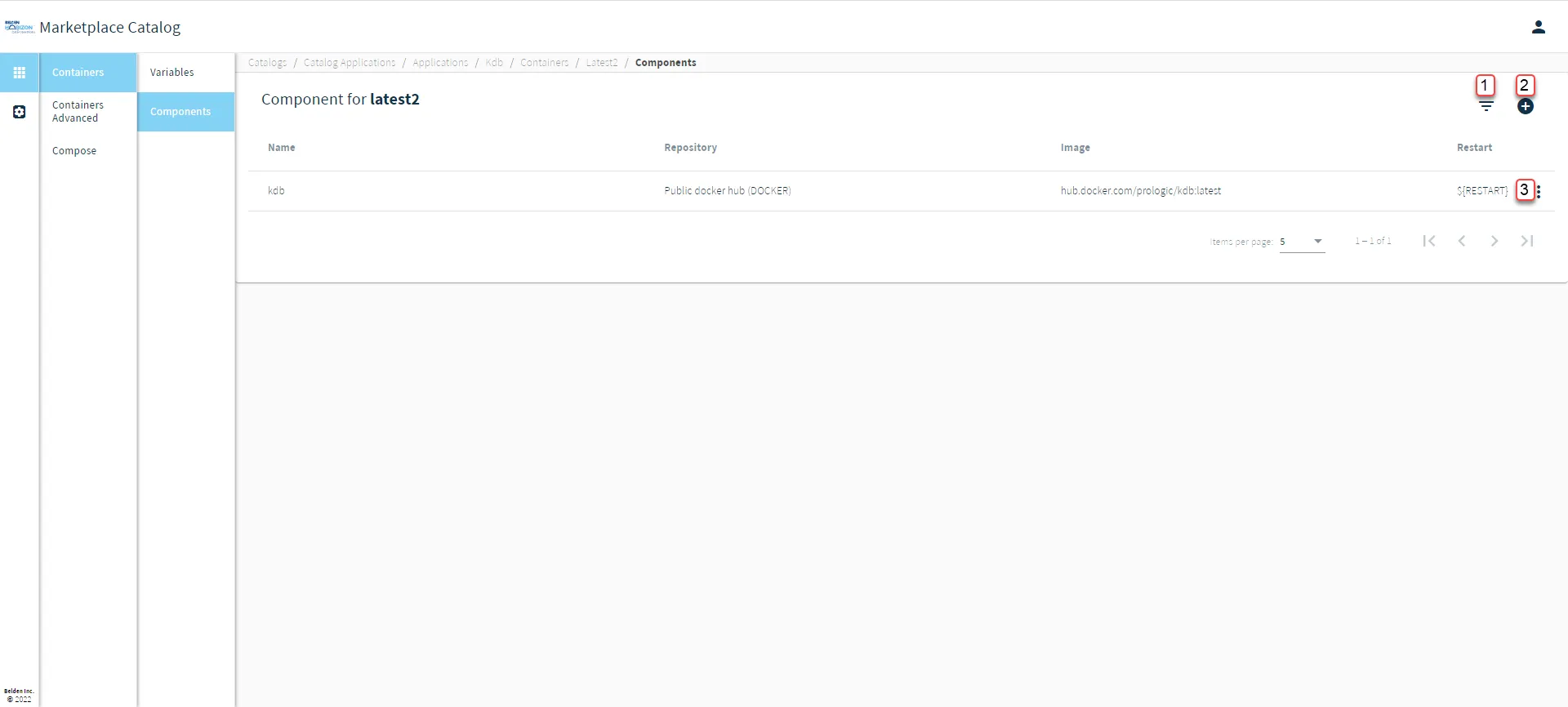Image resolution: width=1568 pixels, height=707 pixels.
Task: Go to Latest2 breadcrumb
Action: (602, 63)
